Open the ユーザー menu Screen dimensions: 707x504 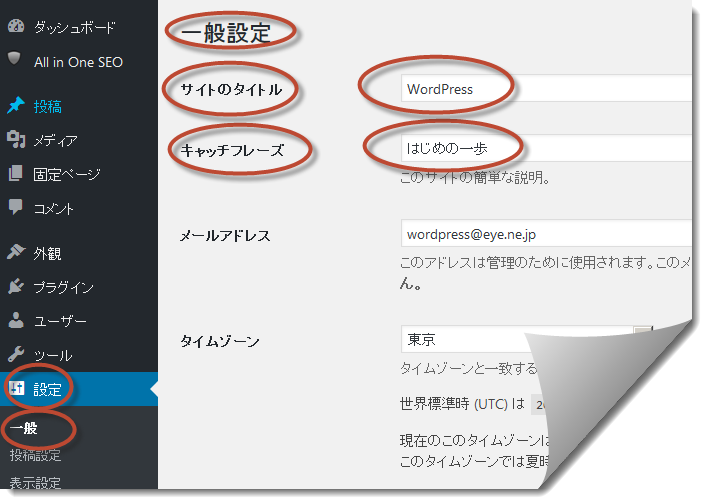tap(60, 321)
